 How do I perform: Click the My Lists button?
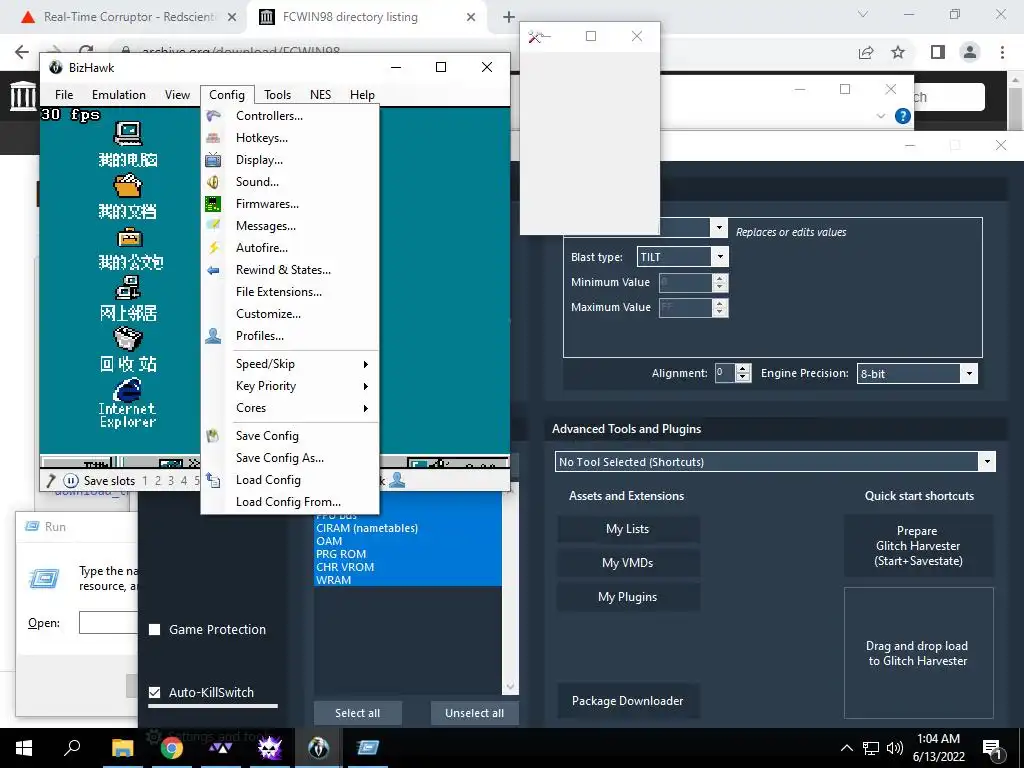pyautogui.click(x=628, y=529)
